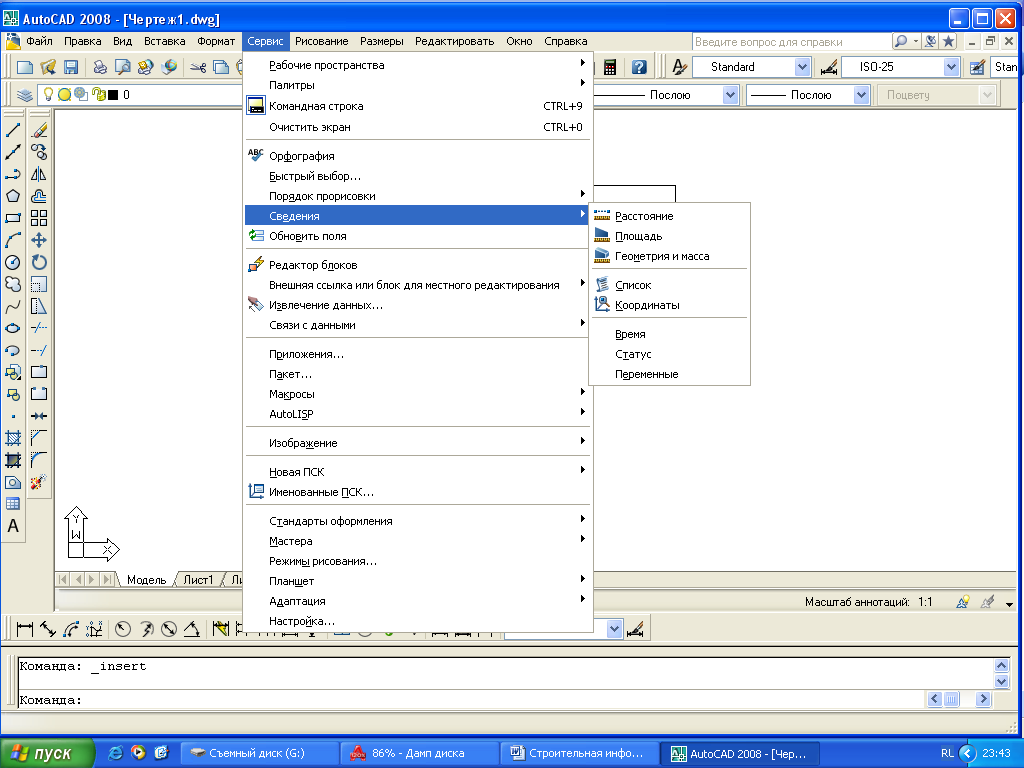
Task: Open the Файл menu
Action: [x=39, y=41]
